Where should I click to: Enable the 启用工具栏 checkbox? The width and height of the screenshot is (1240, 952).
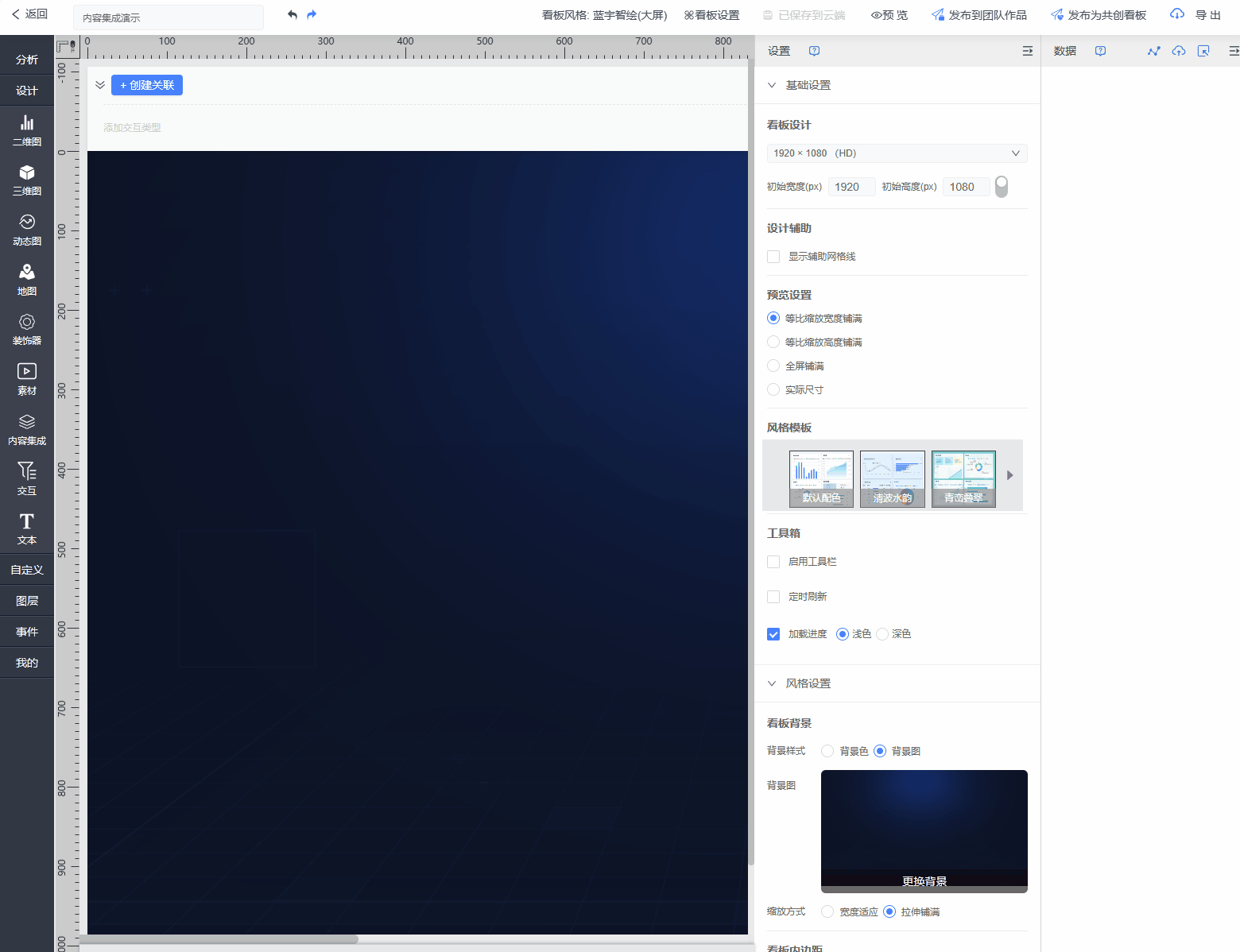click(x=773, y=562)
